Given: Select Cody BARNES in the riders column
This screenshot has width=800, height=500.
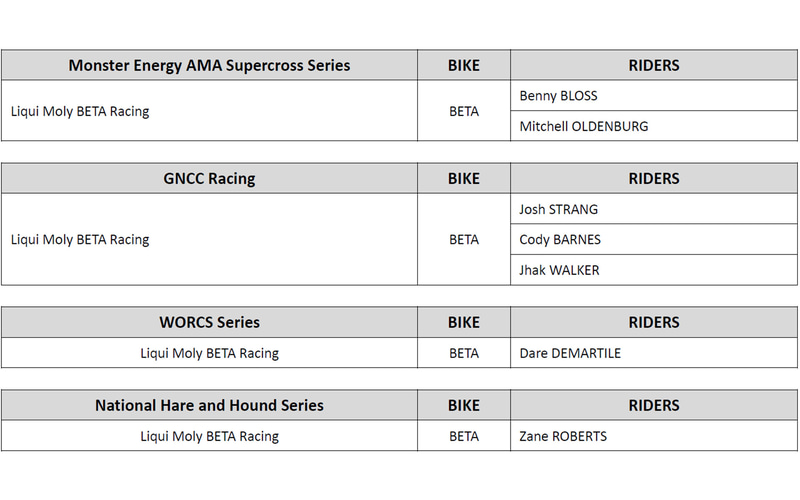Looking at the screenshot, I should pyautogui.click(x=560, y=240).
